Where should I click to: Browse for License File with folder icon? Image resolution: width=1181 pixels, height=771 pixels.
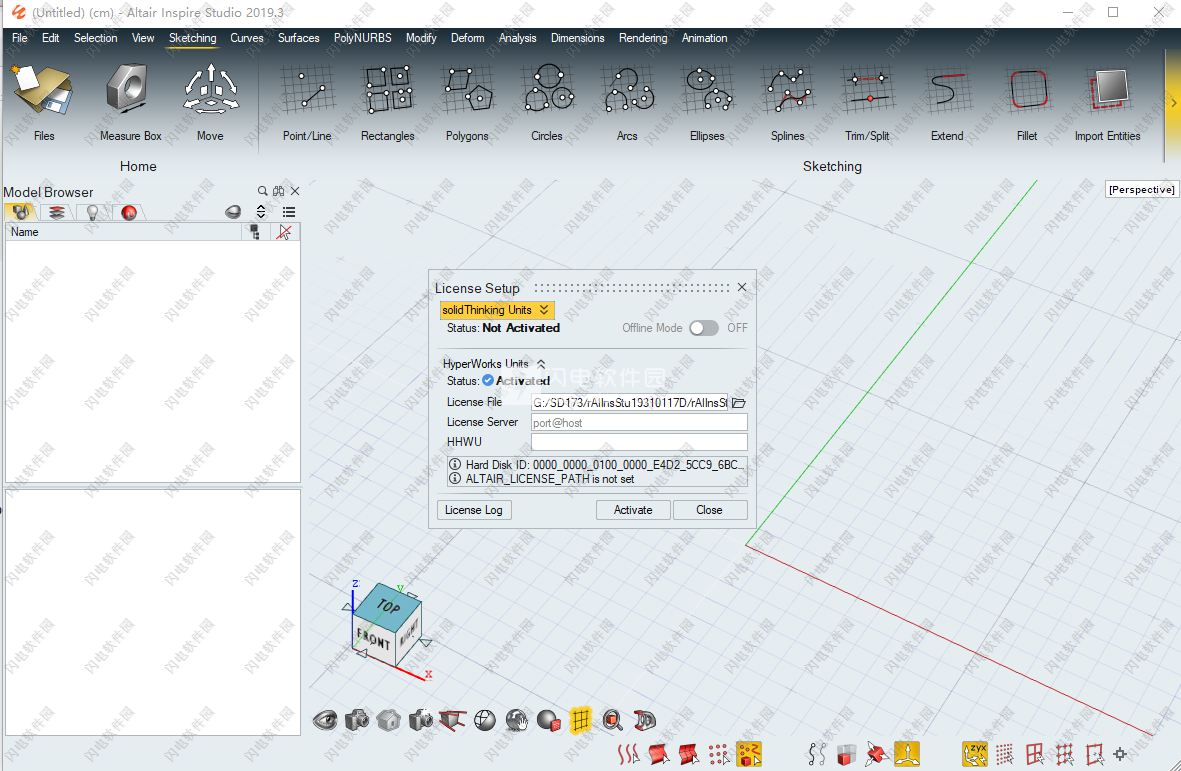tap(739, 403)
